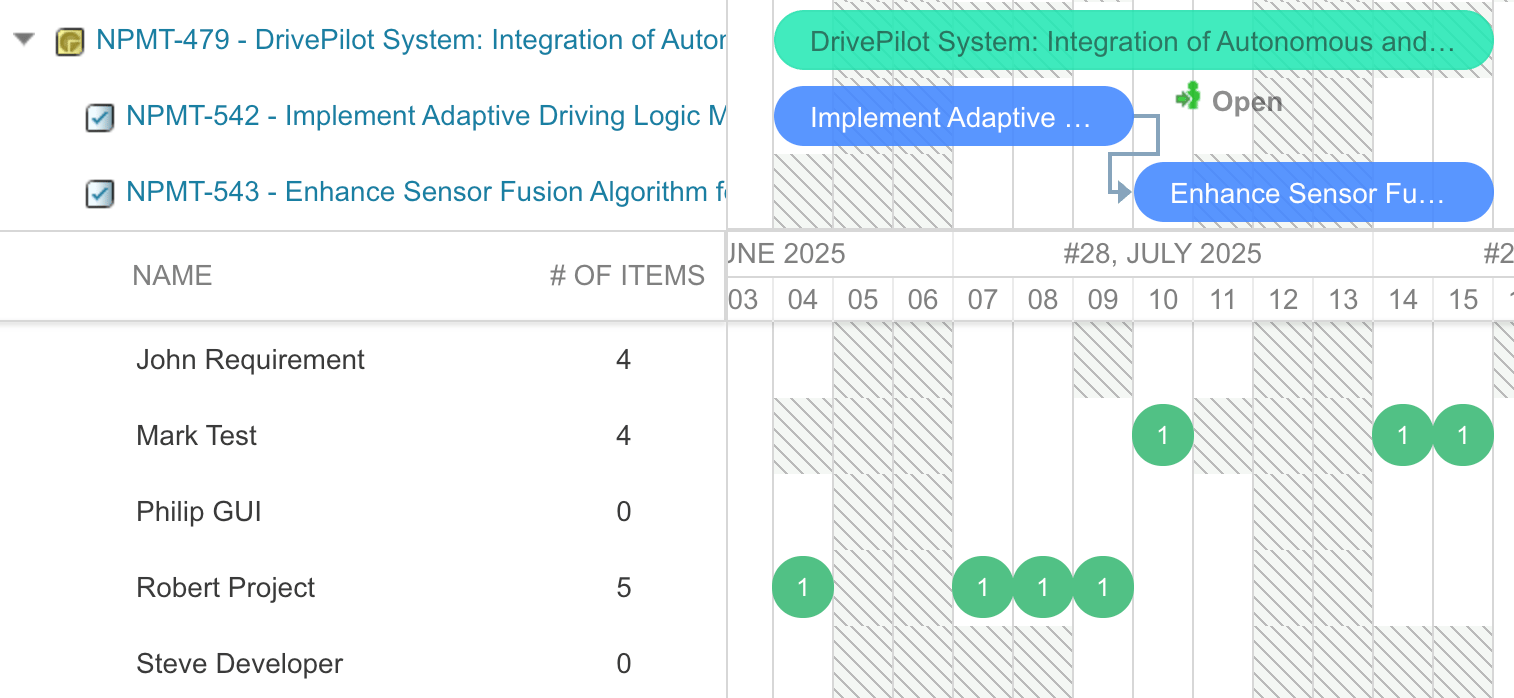Select the blue Enhance Sensor Fu… Gantt bar
This screenshot has width=1514, height=698.
[1313, 192]
